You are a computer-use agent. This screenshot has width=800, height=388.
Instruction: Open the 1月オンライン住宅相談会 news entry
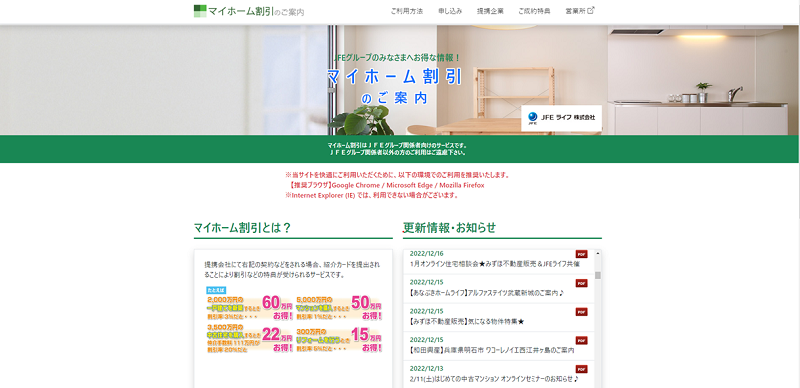point(495,264)
